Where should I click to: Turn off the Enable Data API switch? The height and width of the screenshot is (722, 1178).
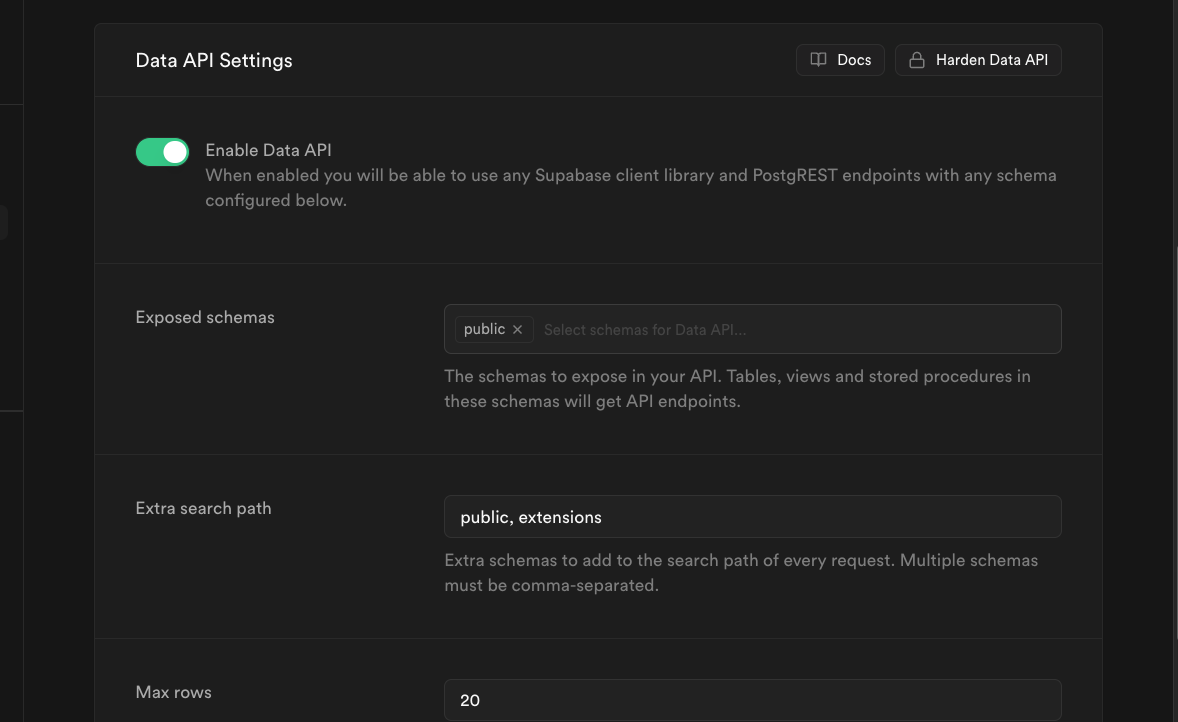click(162, 152)
